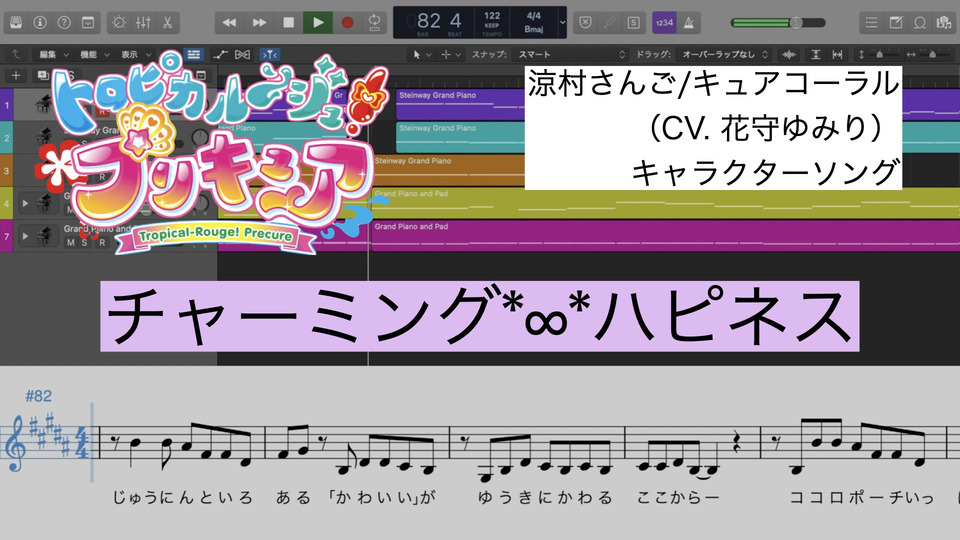Toggle waveform zoom button
Screen dimensions: 960x540
pyautogui.click(x=789, y=54)
